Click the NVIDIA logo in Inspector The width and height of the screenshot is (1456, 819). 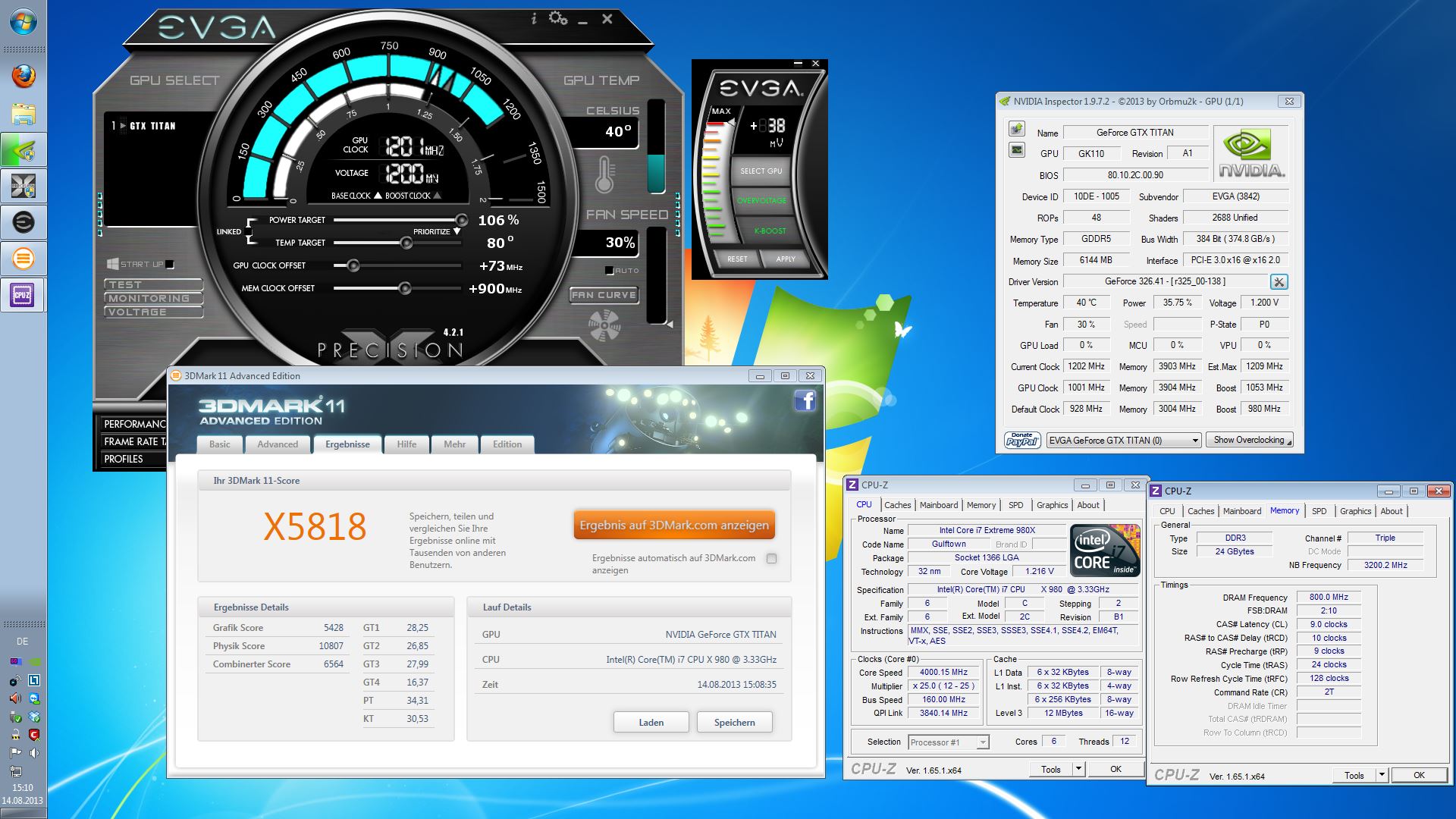coord(1251,155)
